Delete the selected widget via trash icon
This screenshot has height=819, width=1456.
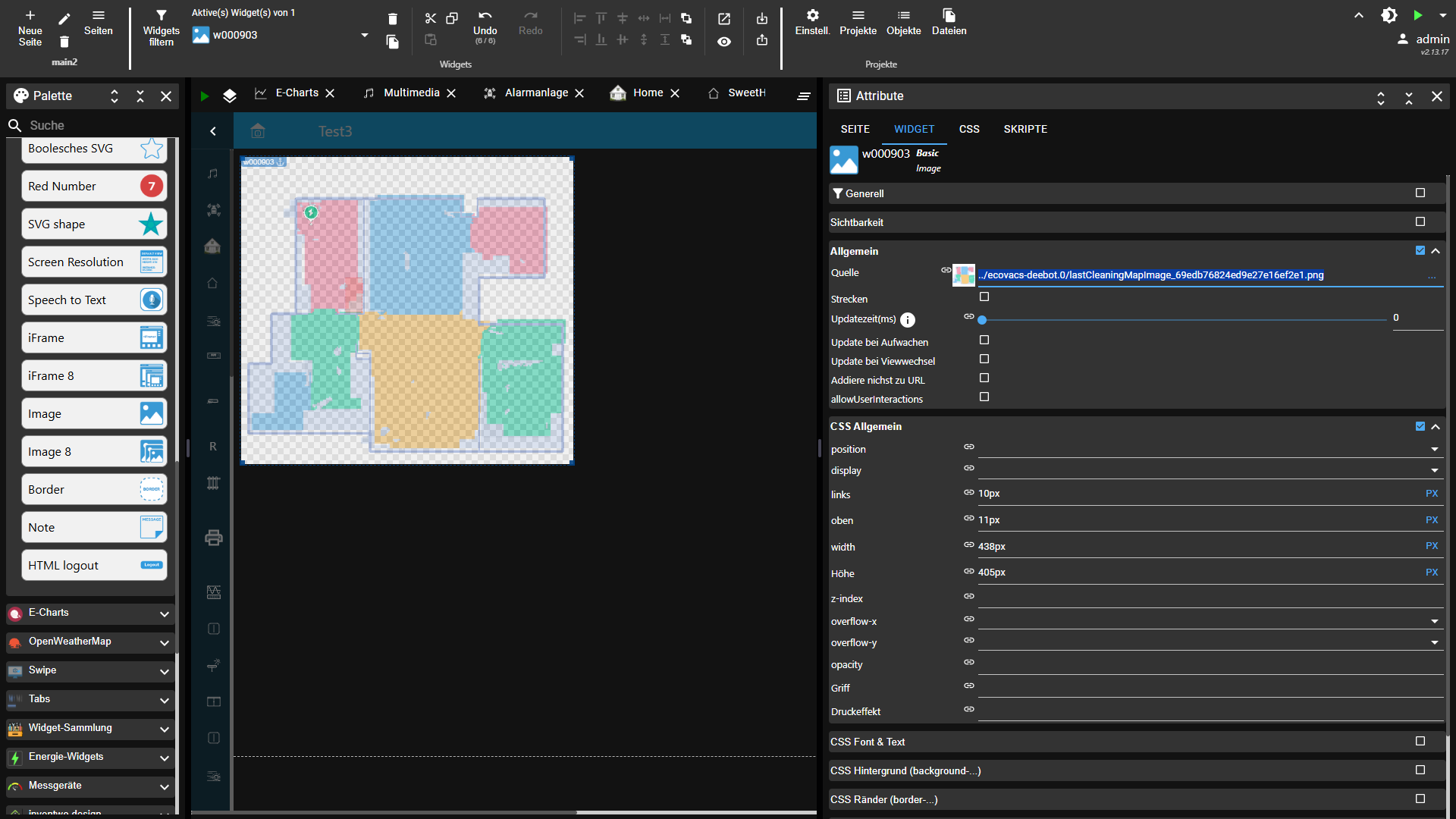[x=392, y=18]
